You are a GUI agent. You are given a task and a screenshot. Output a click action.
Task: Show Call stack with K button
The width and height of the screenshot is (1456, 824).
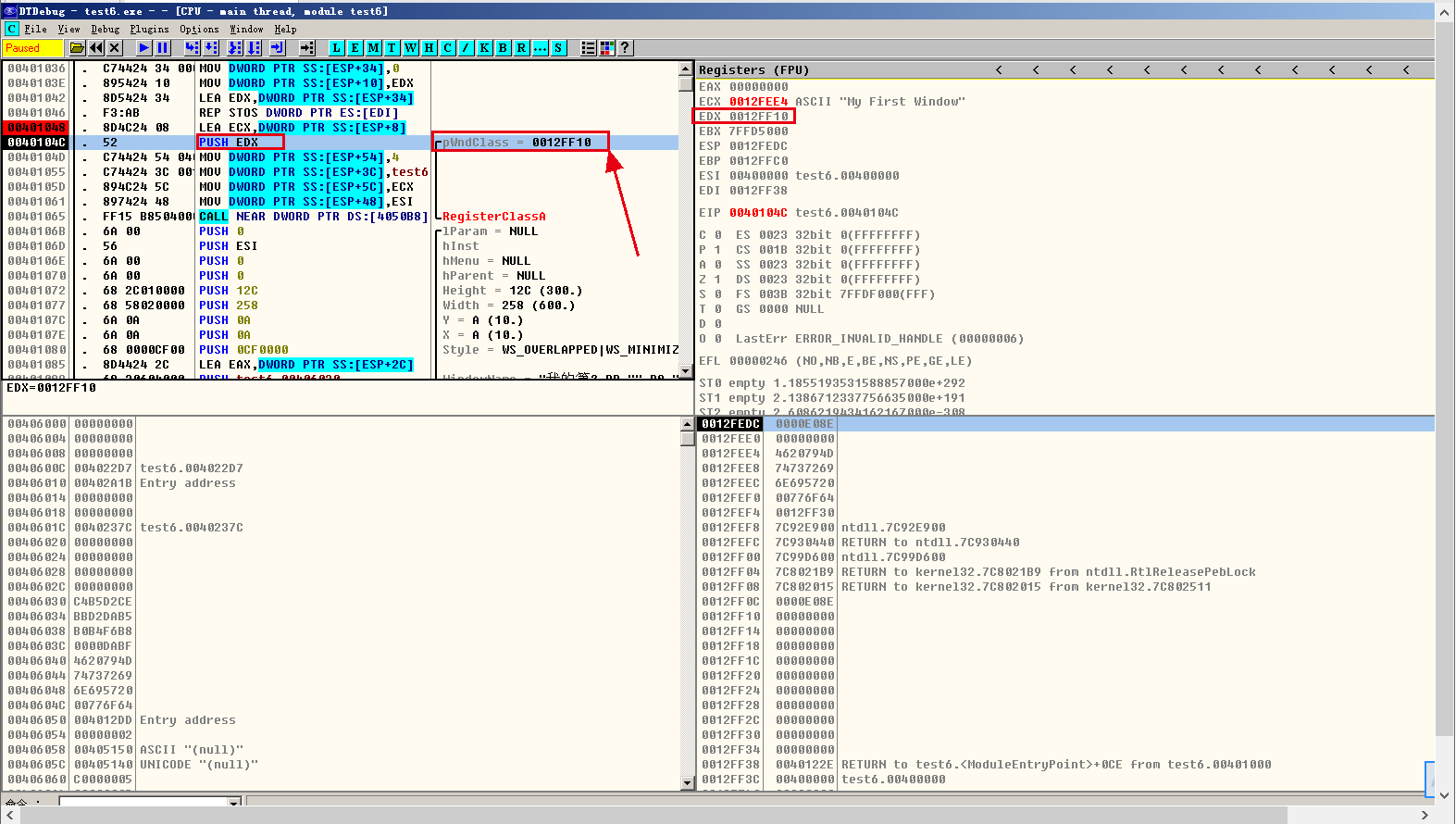point(485,48)
